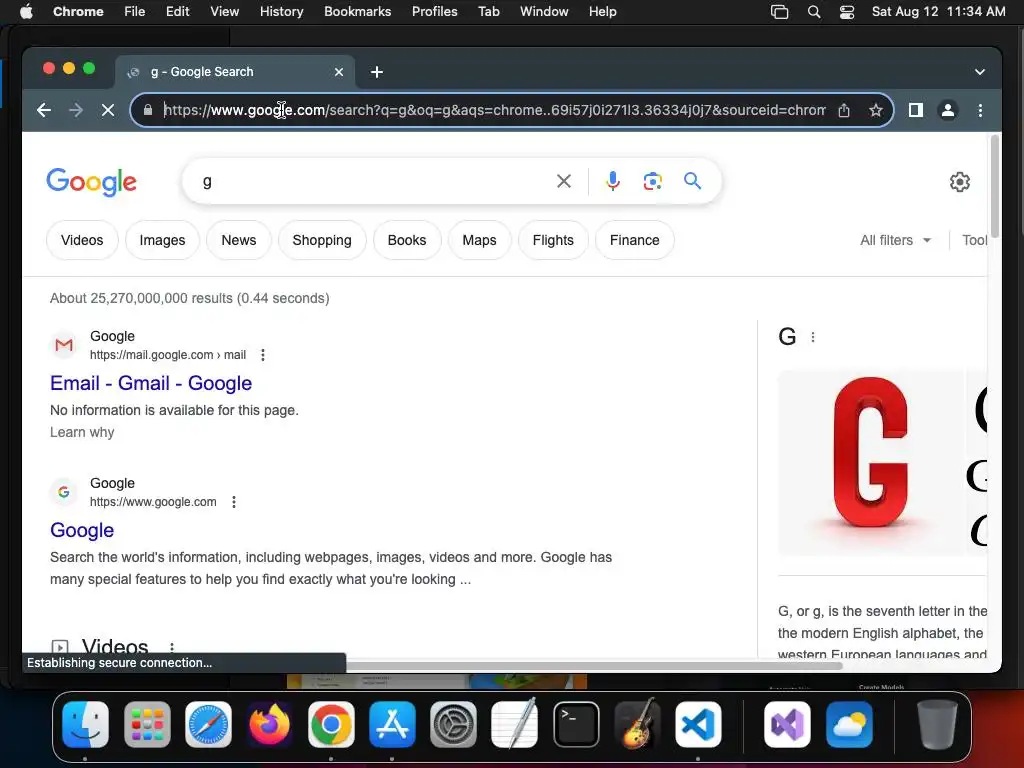Open Launchpad from the dock
Viewport: 1024px width, 768px height.
click(147, 724)
